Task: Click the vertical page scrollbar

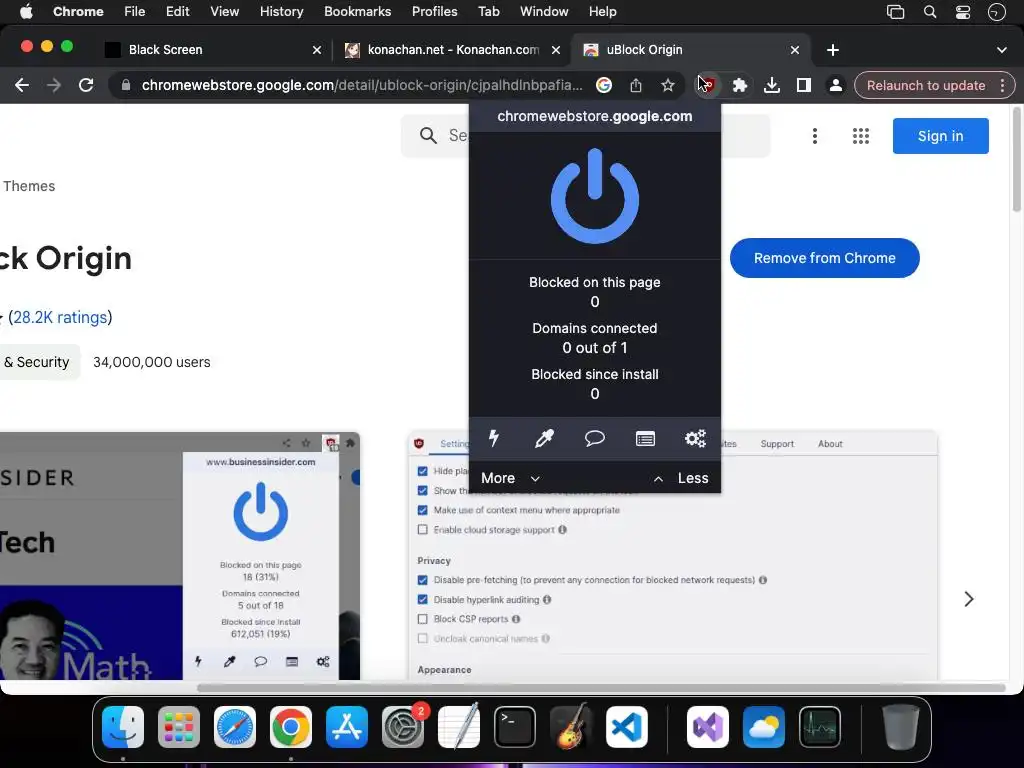Action: point(1017,160)
